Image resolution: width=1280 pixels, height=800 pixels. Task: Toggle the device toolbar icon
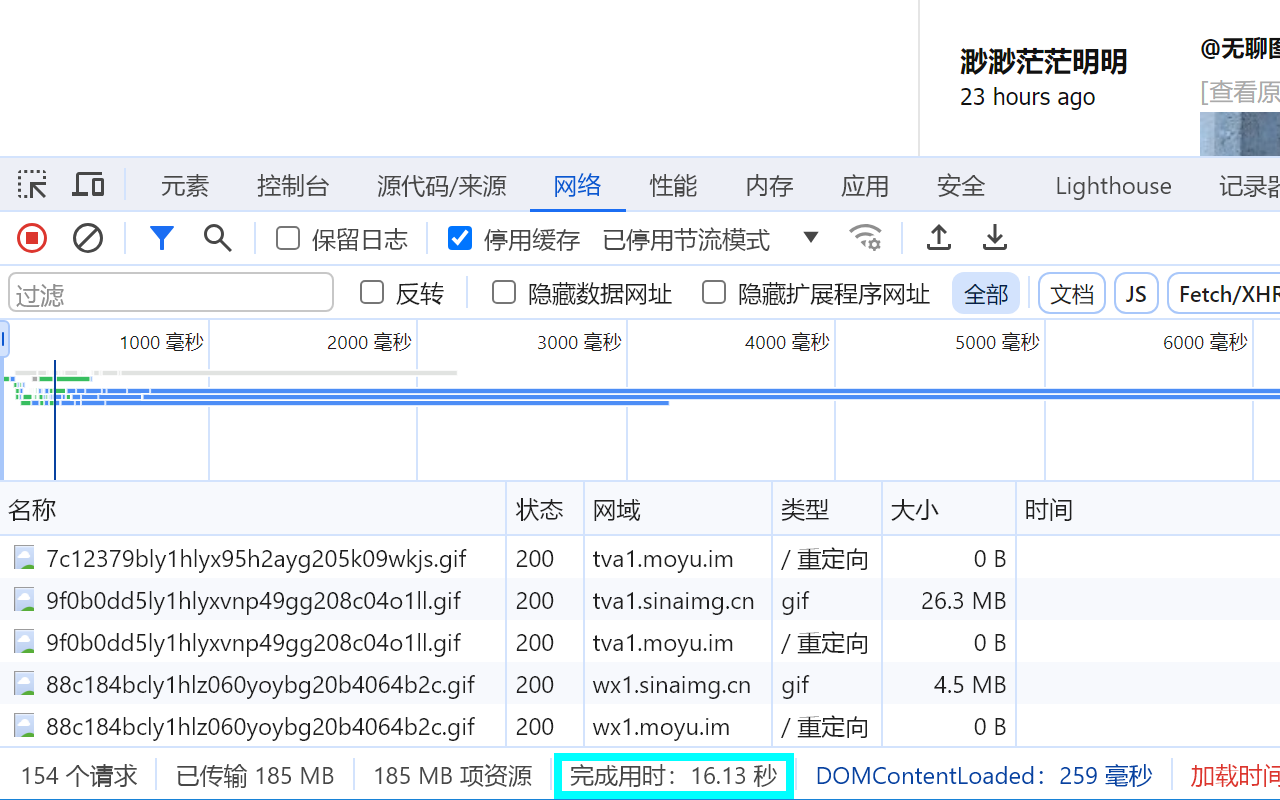(88, 184)
